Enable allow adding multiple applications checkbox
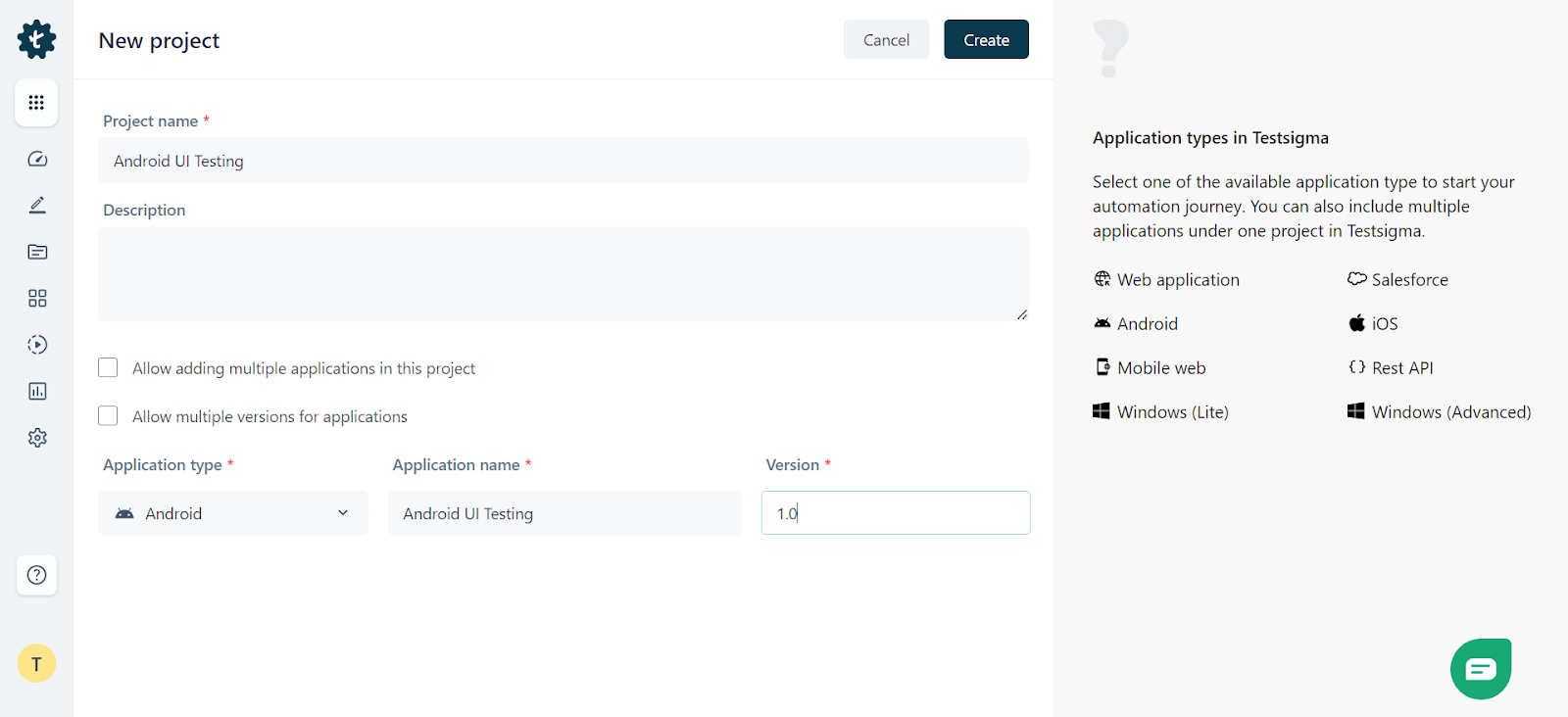Screen dimensions: 1568x717 click(x=108, y=367)
